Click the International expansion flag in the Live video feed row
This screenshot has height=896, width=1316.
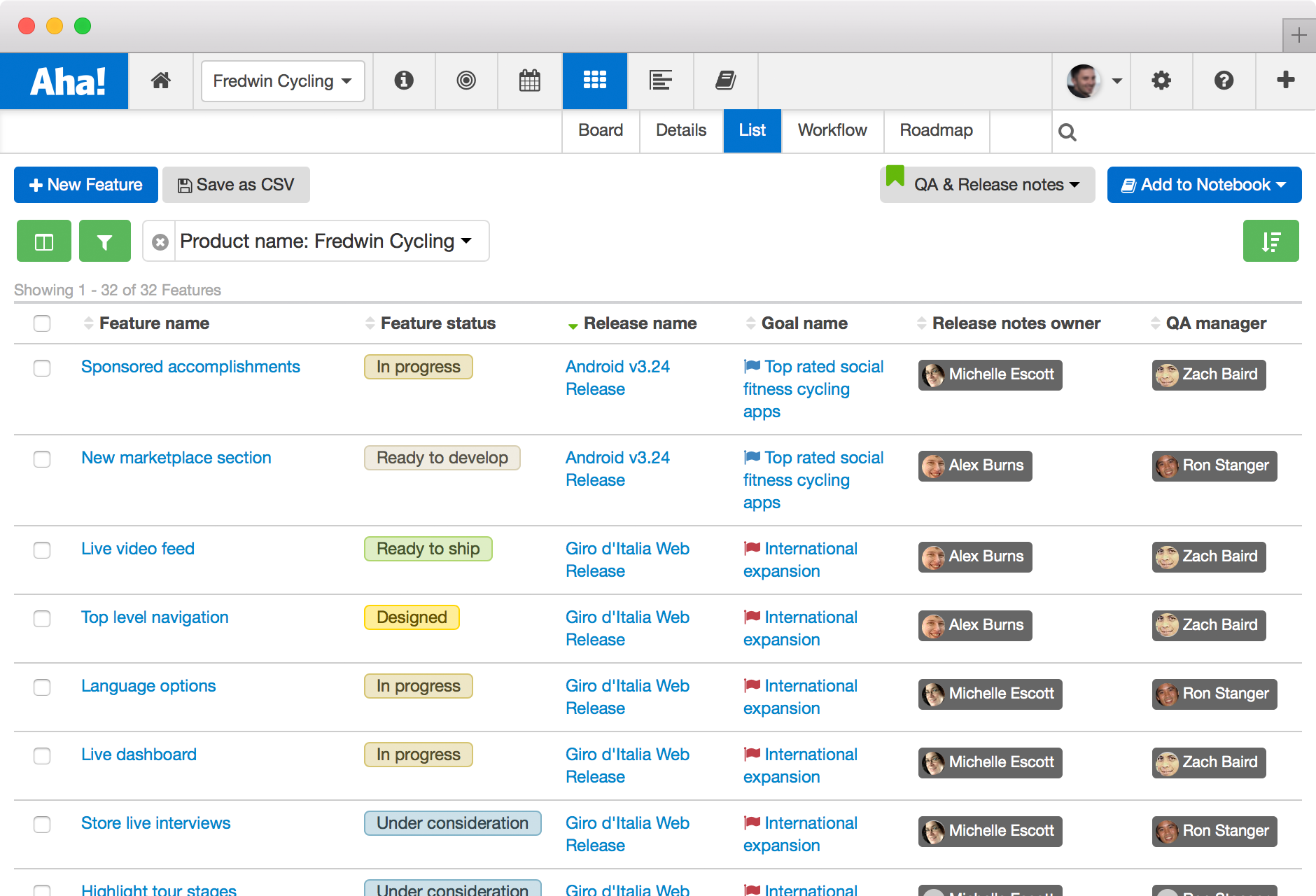point(752,548)
